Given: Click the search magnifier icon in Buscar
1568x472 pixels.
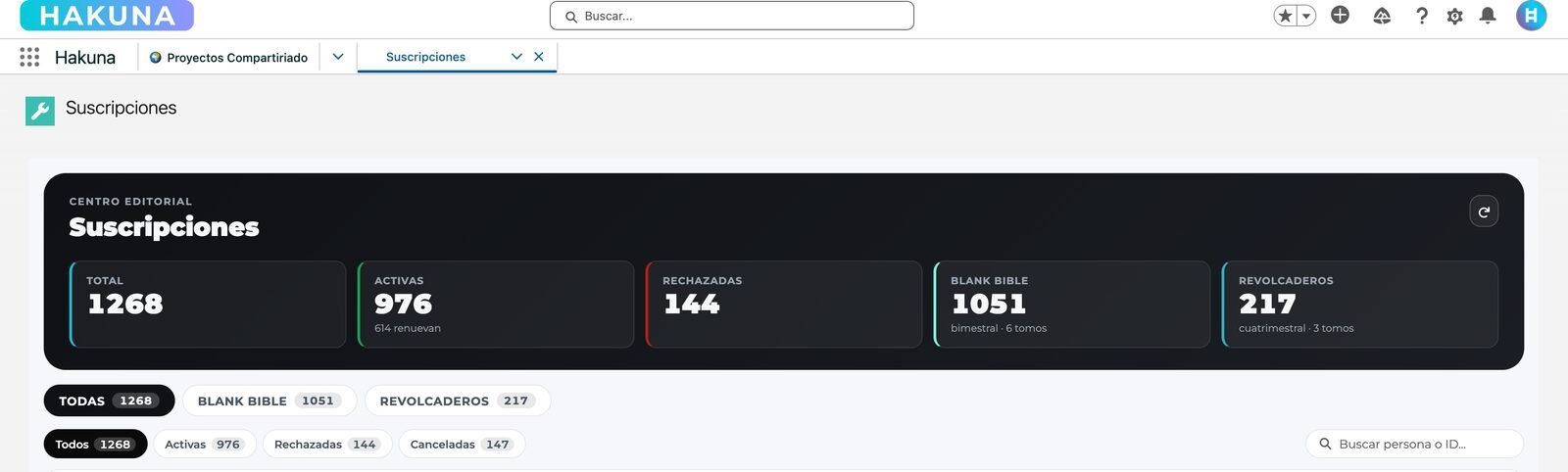Looking at the screenshot, I should 571,17.
